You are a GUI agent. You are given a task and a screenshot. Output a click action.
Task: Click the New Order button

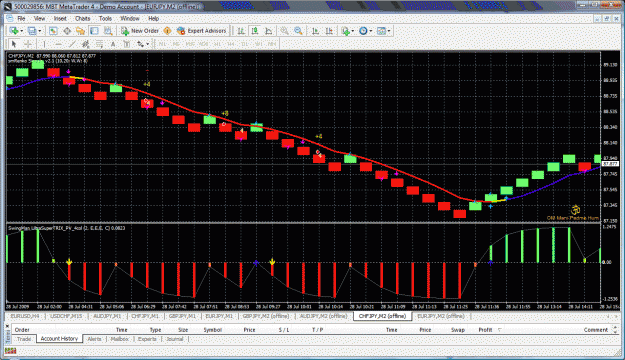click(x=140, y=31)
